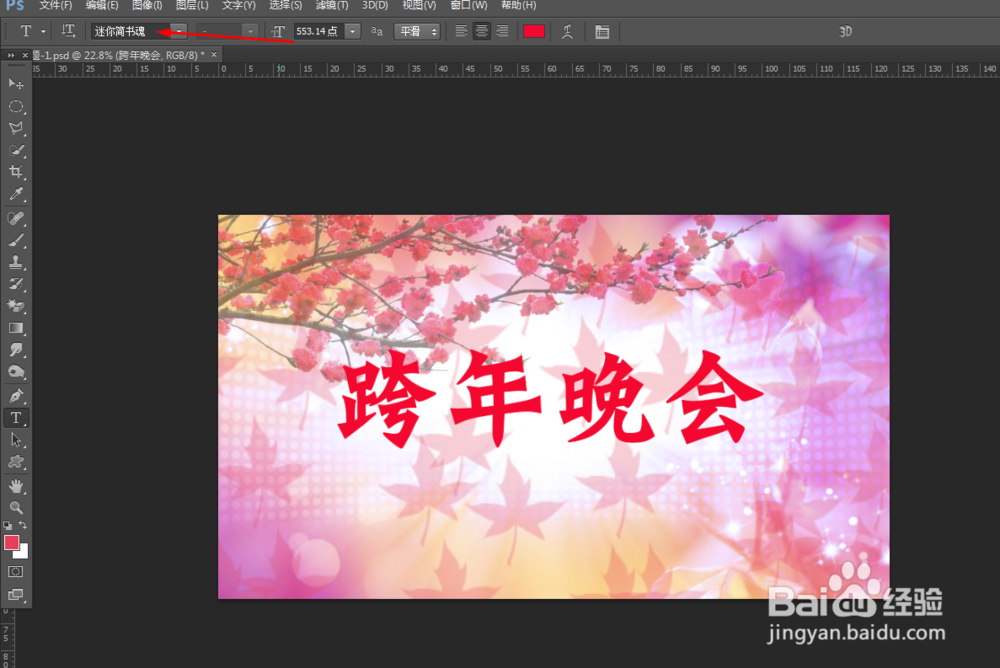Open the font family dropdown
This screenshot has width=1000, height=668.
(x=178, y=31)
